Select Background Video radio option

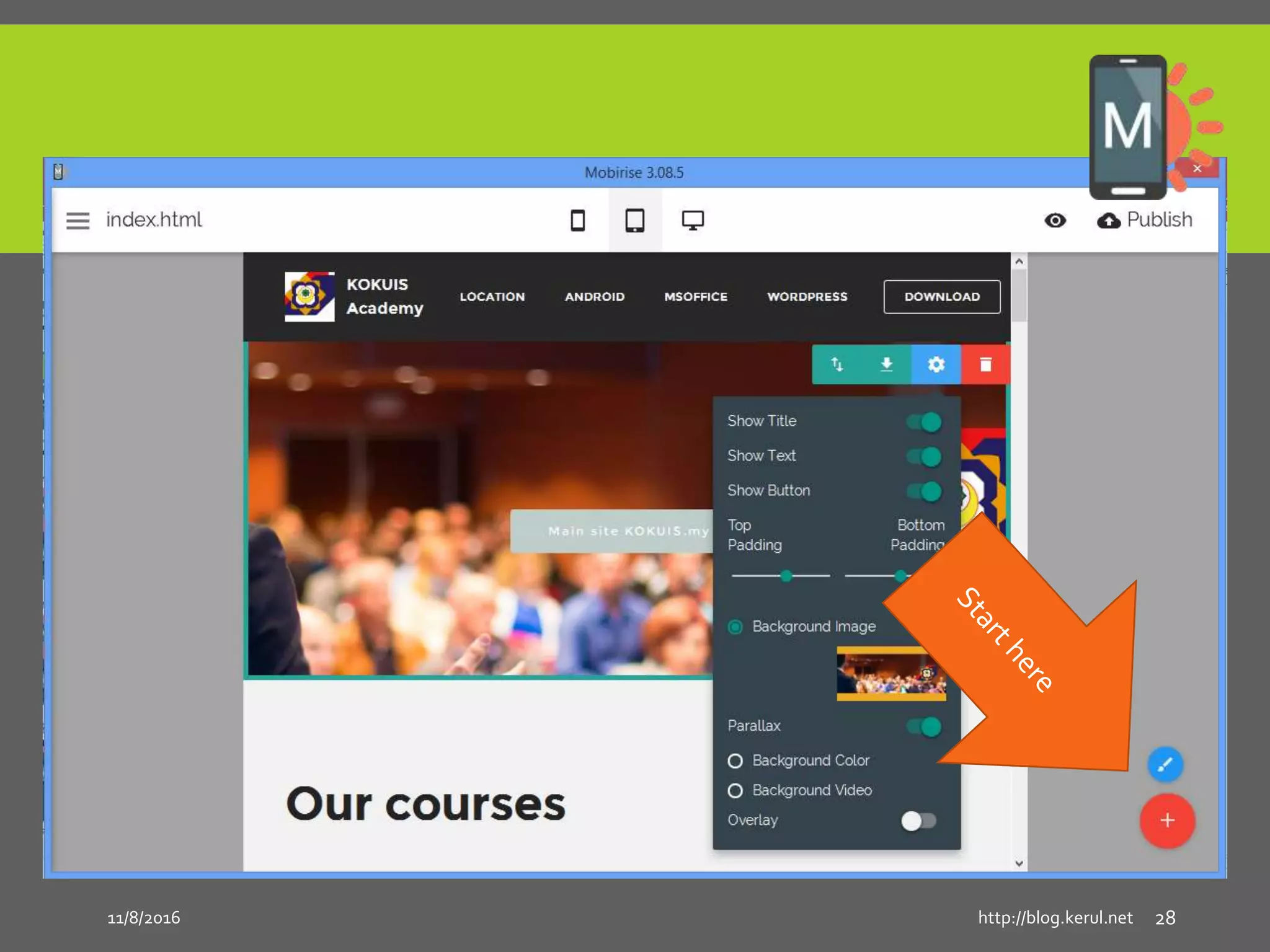click(x=735, y=791)
